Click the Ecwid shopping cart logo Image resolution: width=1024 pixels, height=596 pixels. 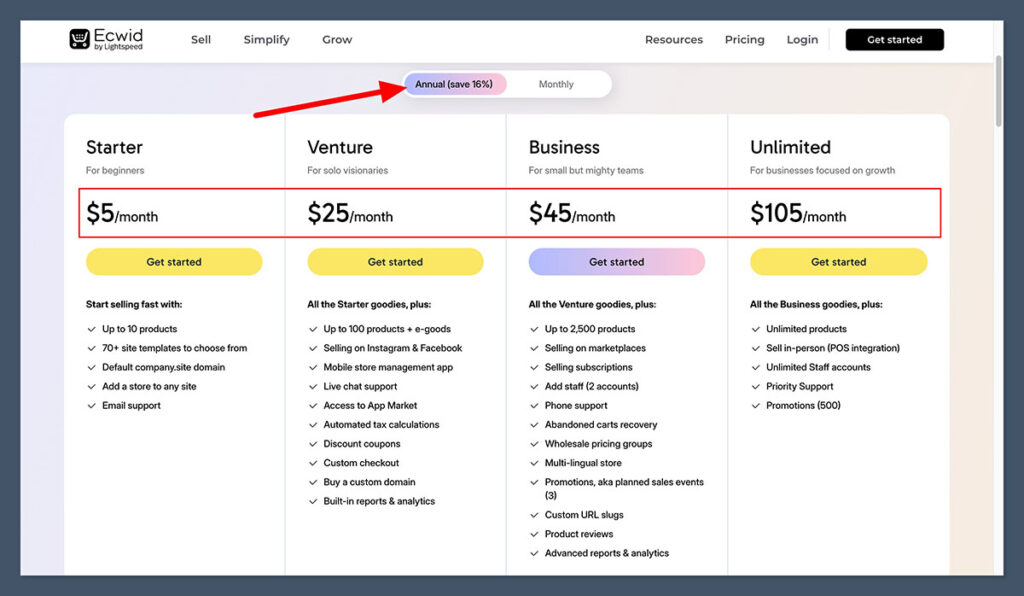(x=80, y=39)
